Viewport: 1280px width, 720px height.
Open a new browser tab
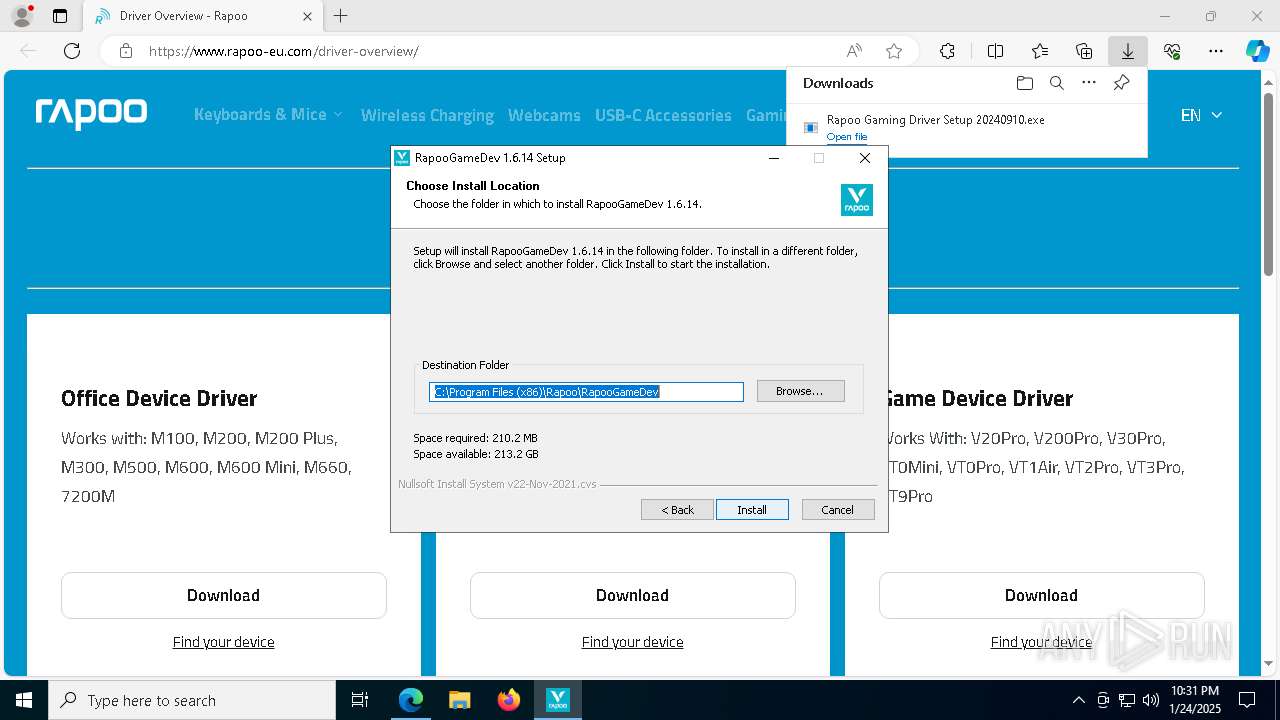point(340,16)
